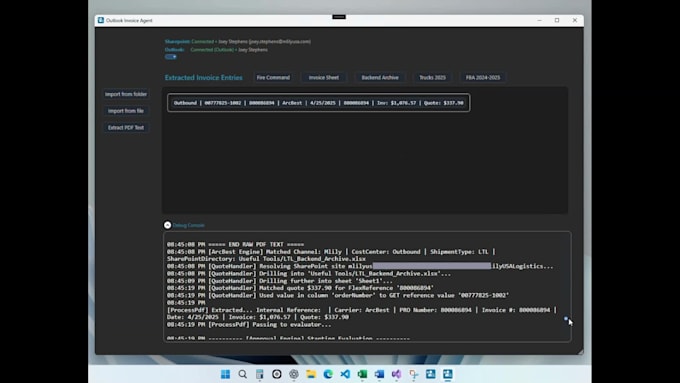
Task: Click the Outlook Invoice Agent title icon
Action: pos(101,20)
